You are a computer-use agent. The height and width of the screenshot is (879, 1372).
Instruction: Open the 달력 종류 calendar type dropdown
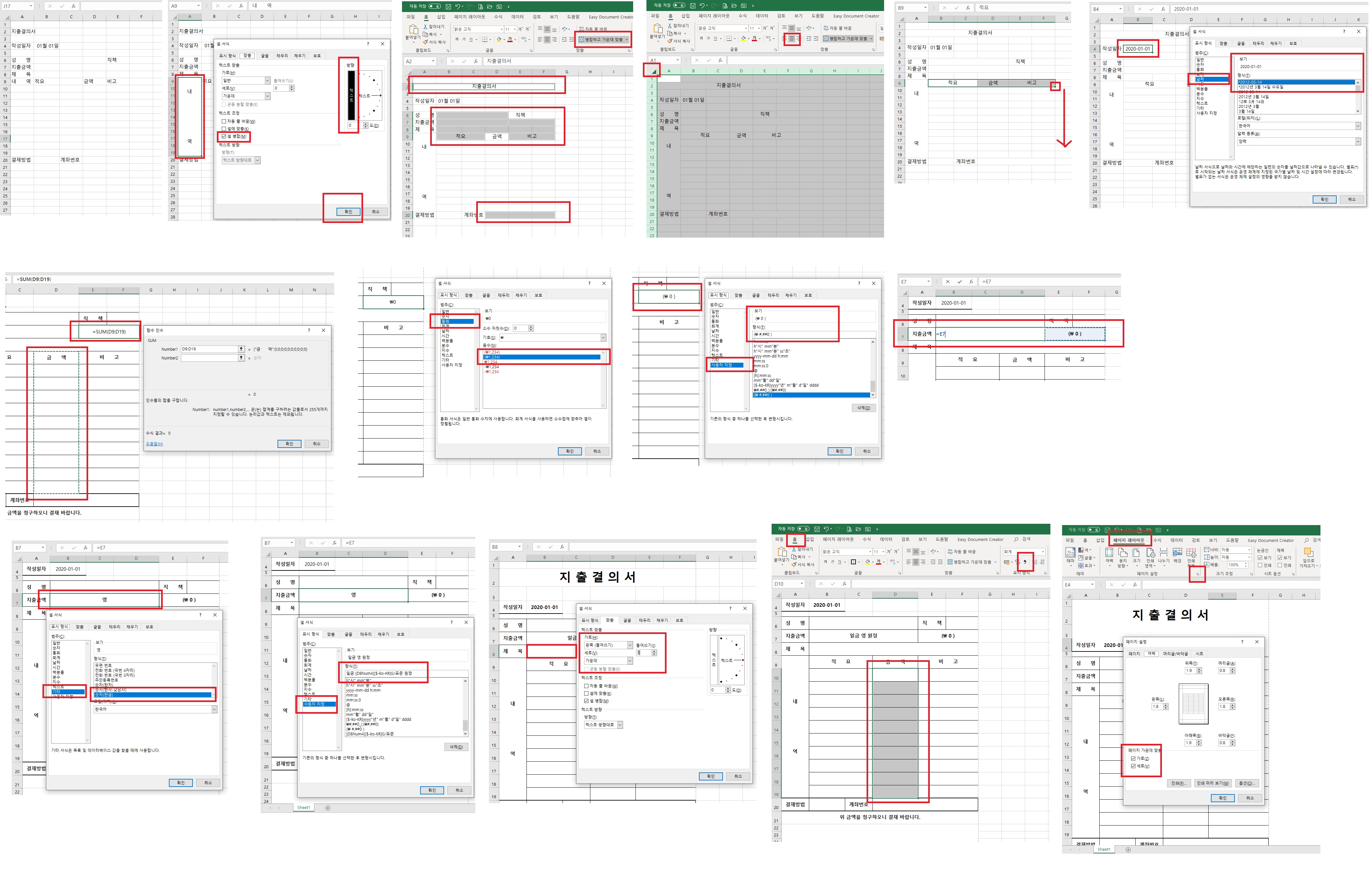click(x=1358, y=142)
